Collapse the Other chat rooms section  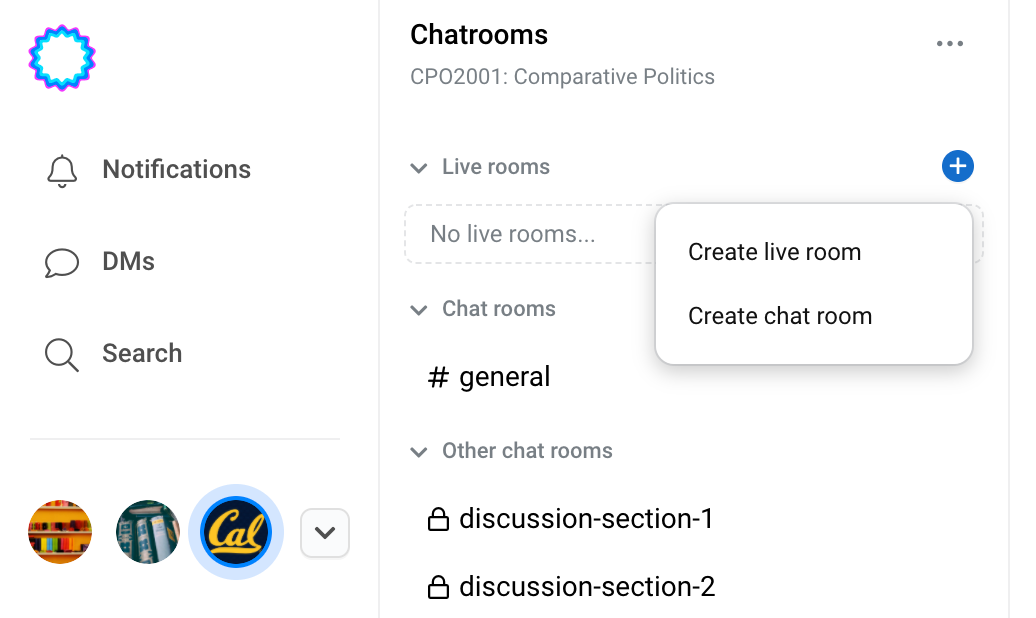click(x=418, y=451)
